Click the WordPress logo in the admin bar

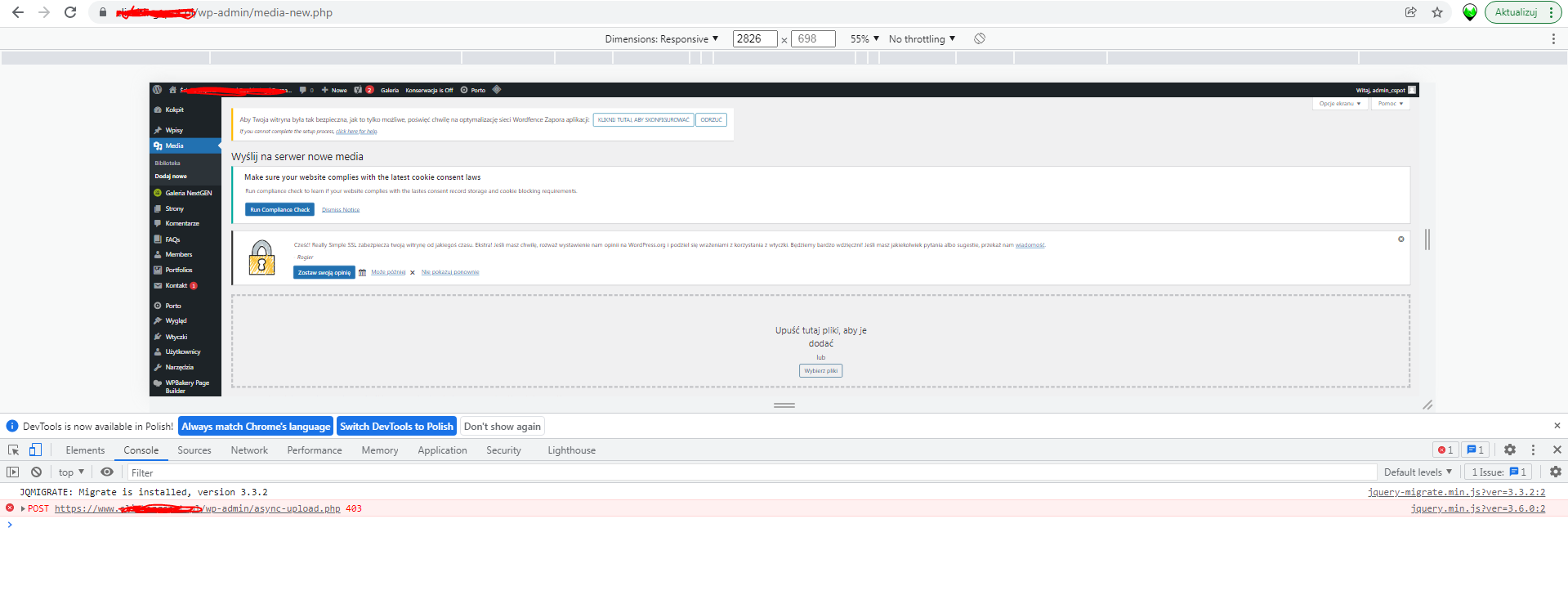(x=157, y=90)
